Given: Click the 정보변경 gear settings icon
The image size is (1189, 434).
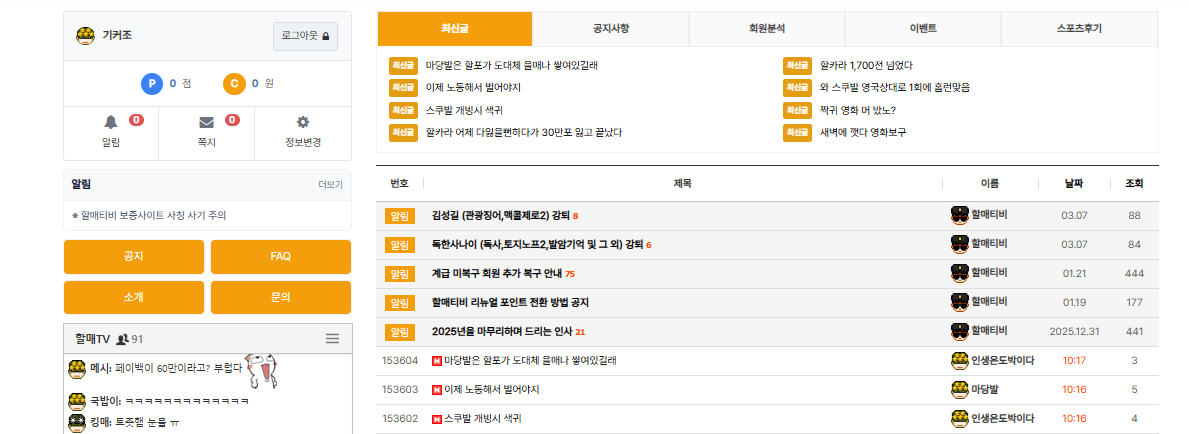Looking at the screenshot, I should pos(303,122).
